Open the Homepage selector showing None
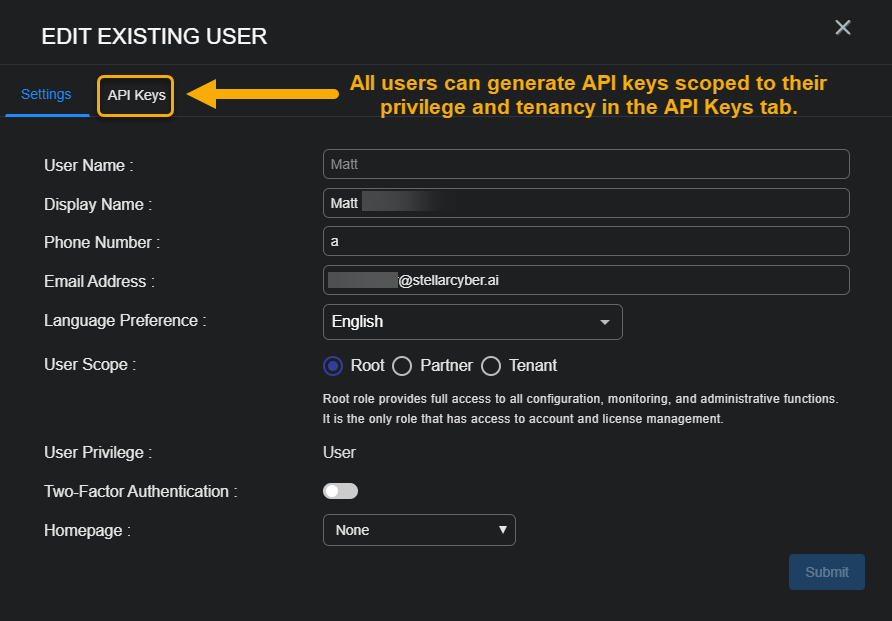This screenshot has width=892, height=621. pos(419,530)
